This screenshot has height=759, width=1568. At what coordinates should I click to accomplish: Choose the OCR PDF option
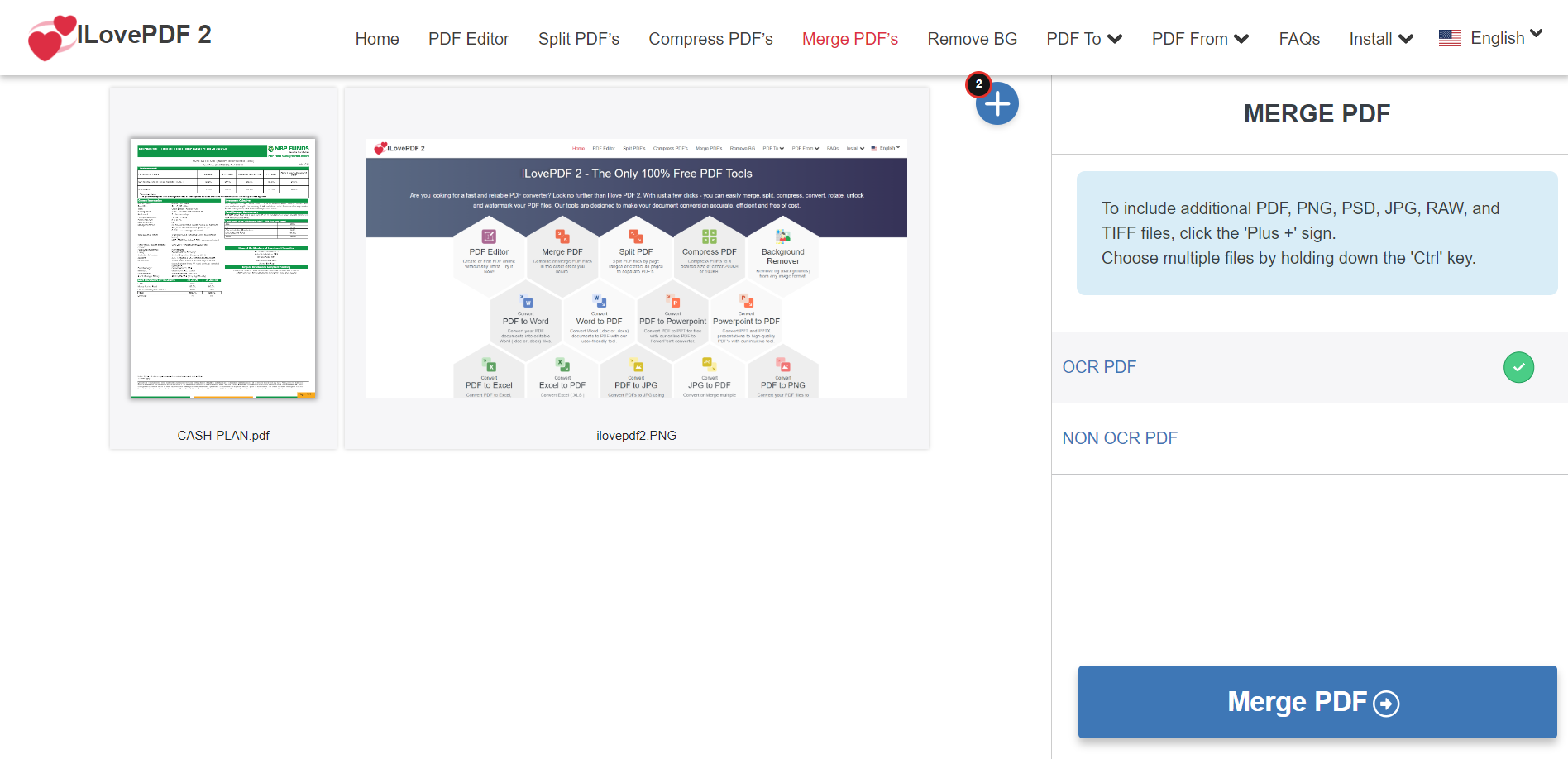[1309, 367]
